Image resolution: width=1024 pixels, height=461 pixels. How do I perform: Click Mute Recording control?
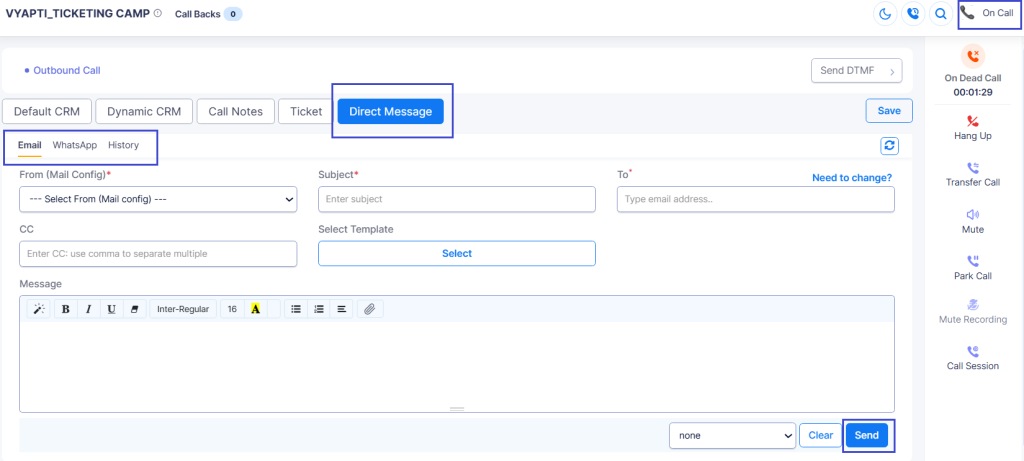pyautogui.click(x=973, y=312)
